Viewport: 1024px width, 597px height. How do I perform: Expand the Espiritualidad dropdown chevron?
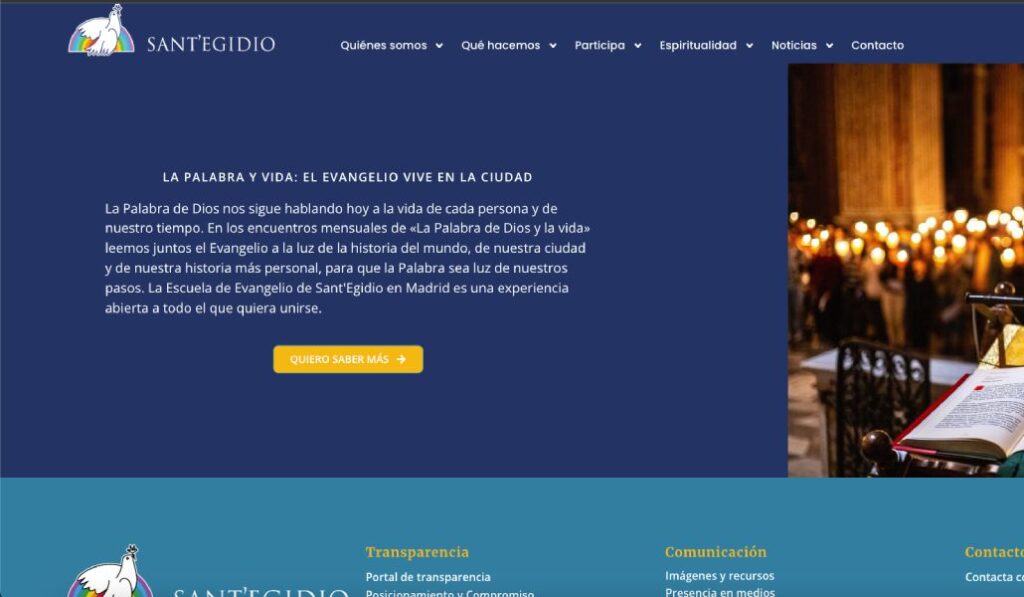750,46
